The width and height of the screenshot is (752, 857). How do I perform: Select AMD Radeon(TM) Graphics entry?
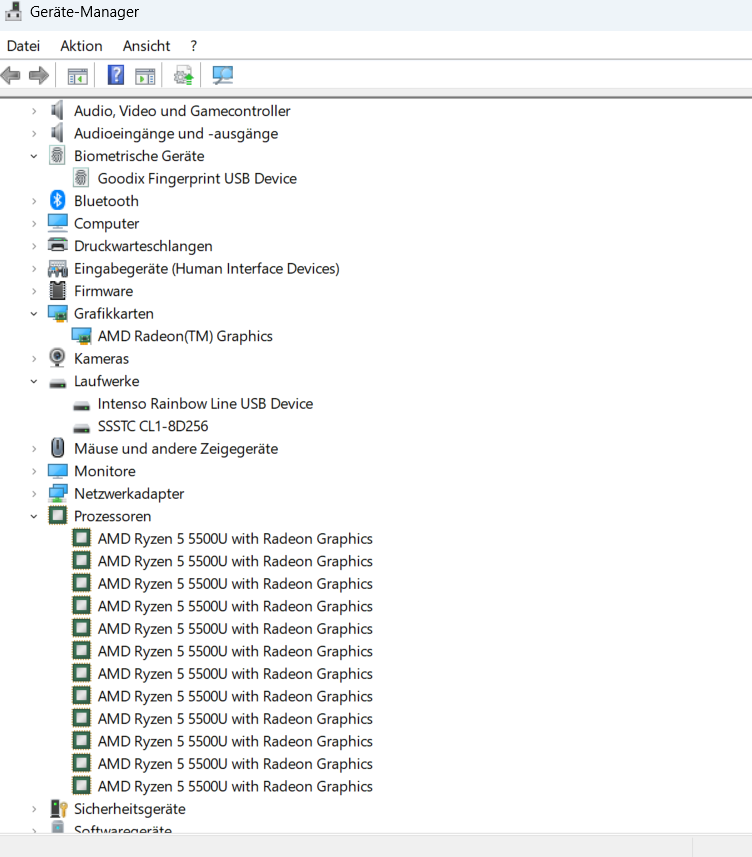[185, 336]
